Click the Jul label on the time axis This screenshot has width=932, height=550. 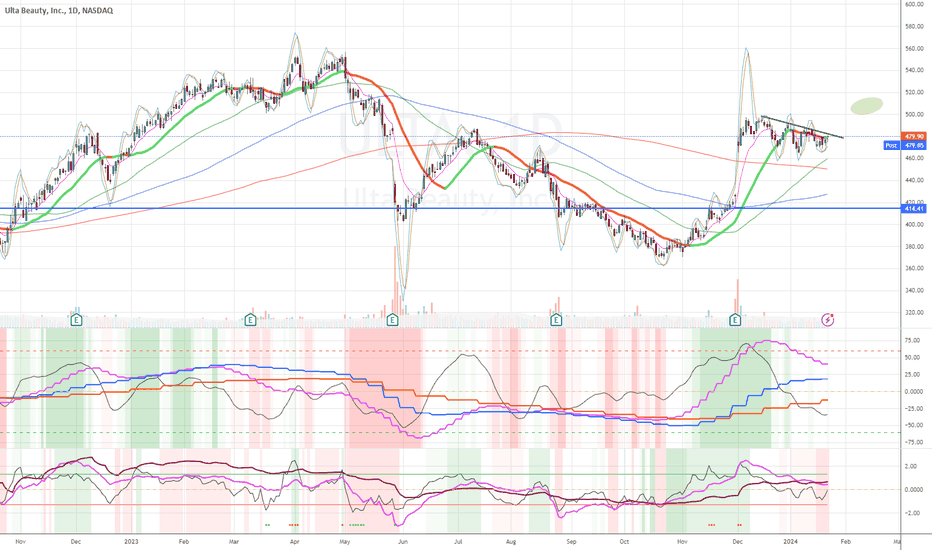458,542
